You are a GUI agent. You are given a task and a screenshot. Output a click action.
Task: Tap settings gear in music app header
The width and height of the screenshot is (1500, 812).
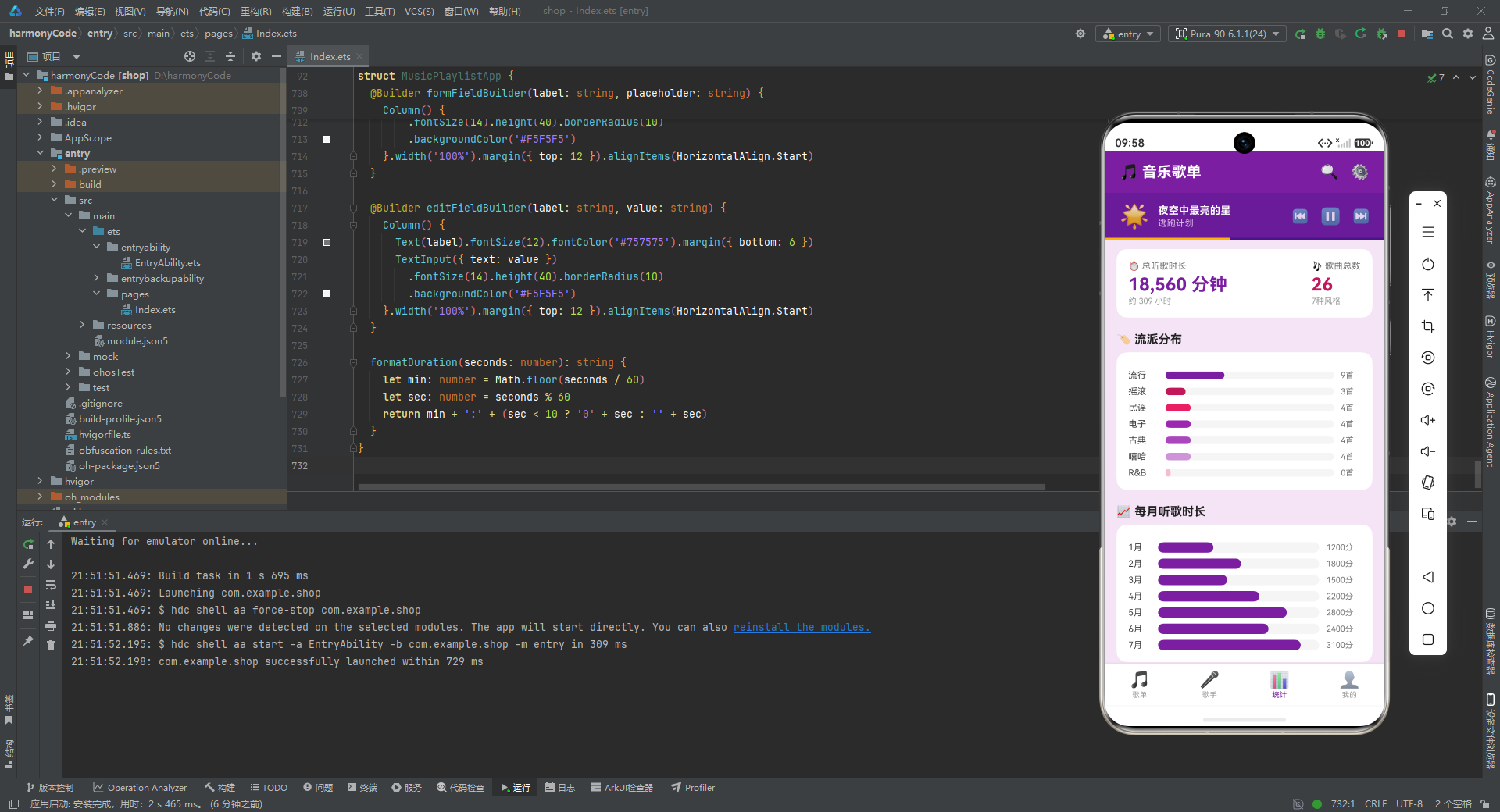(1360, 172)
